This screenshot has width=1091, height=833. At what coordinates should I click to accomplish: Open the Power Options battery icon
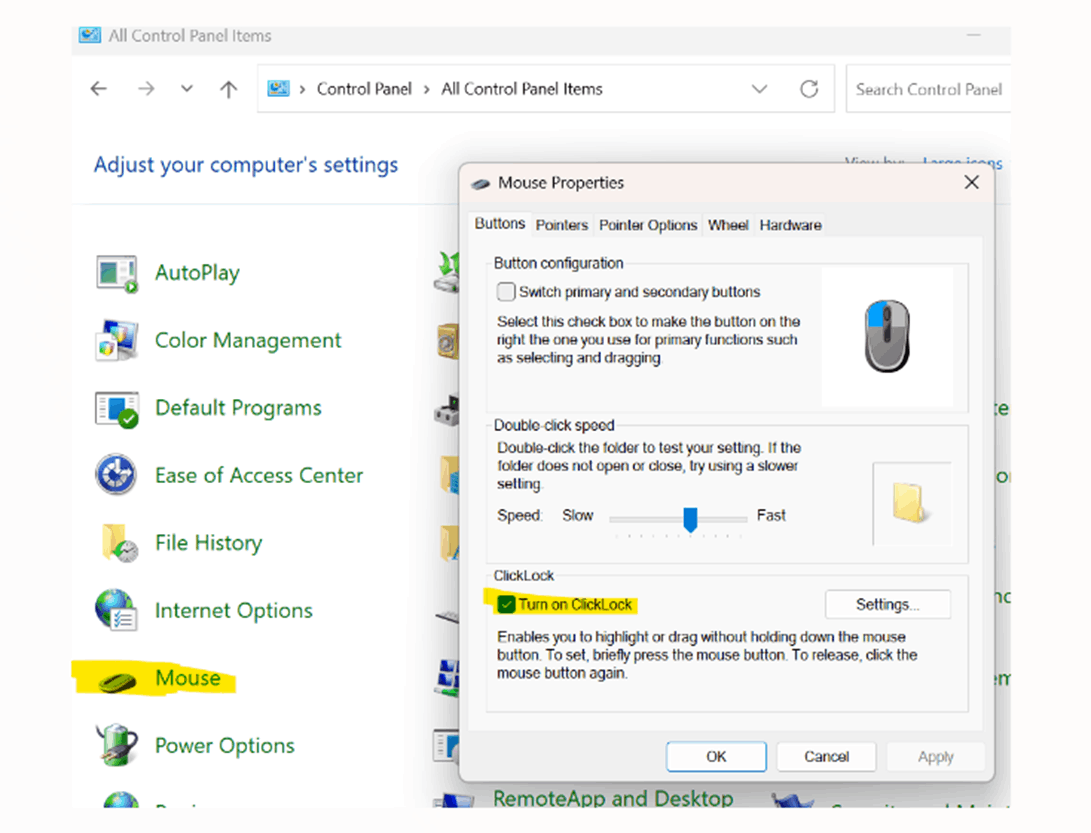[x=116, y=745]
